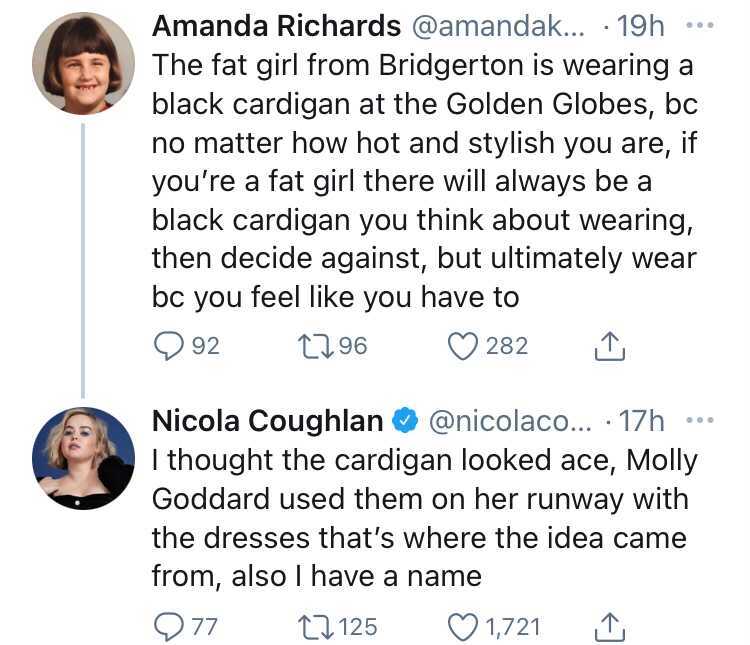Click the 17h timestamp
Image resolution: width=750 pixels, height=645 pixels.
click(644, 421)
